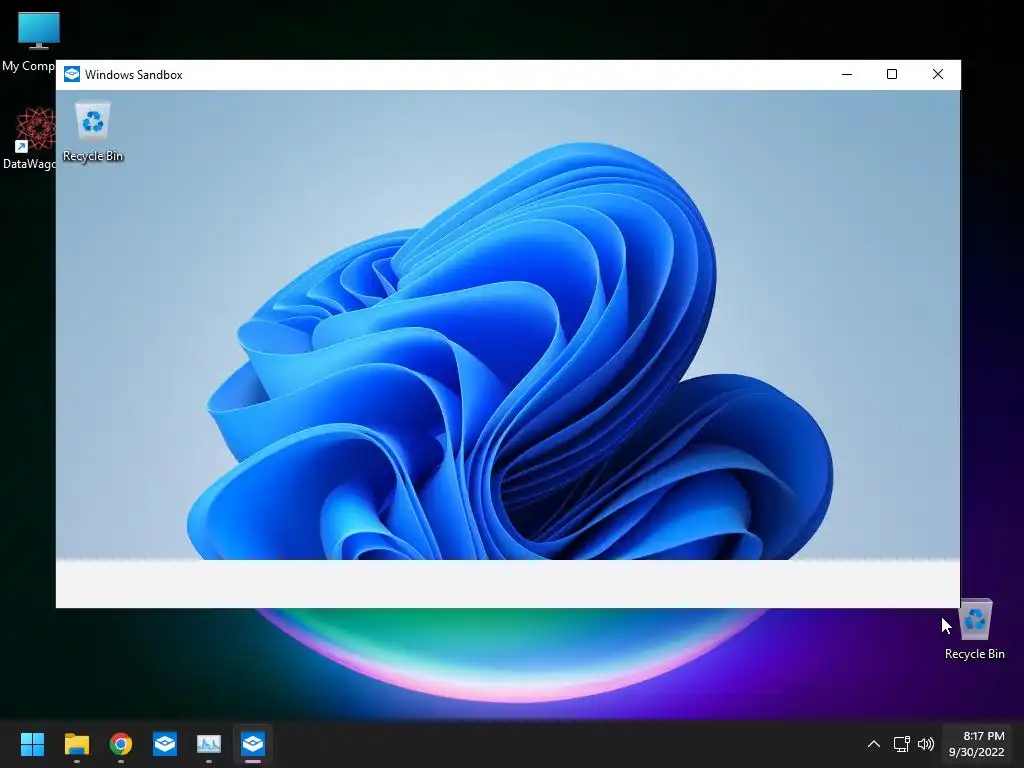Select the active Windows Sandbox taskbar icon
Screen dimensions: 1024x768
click(x=253, y=744)
